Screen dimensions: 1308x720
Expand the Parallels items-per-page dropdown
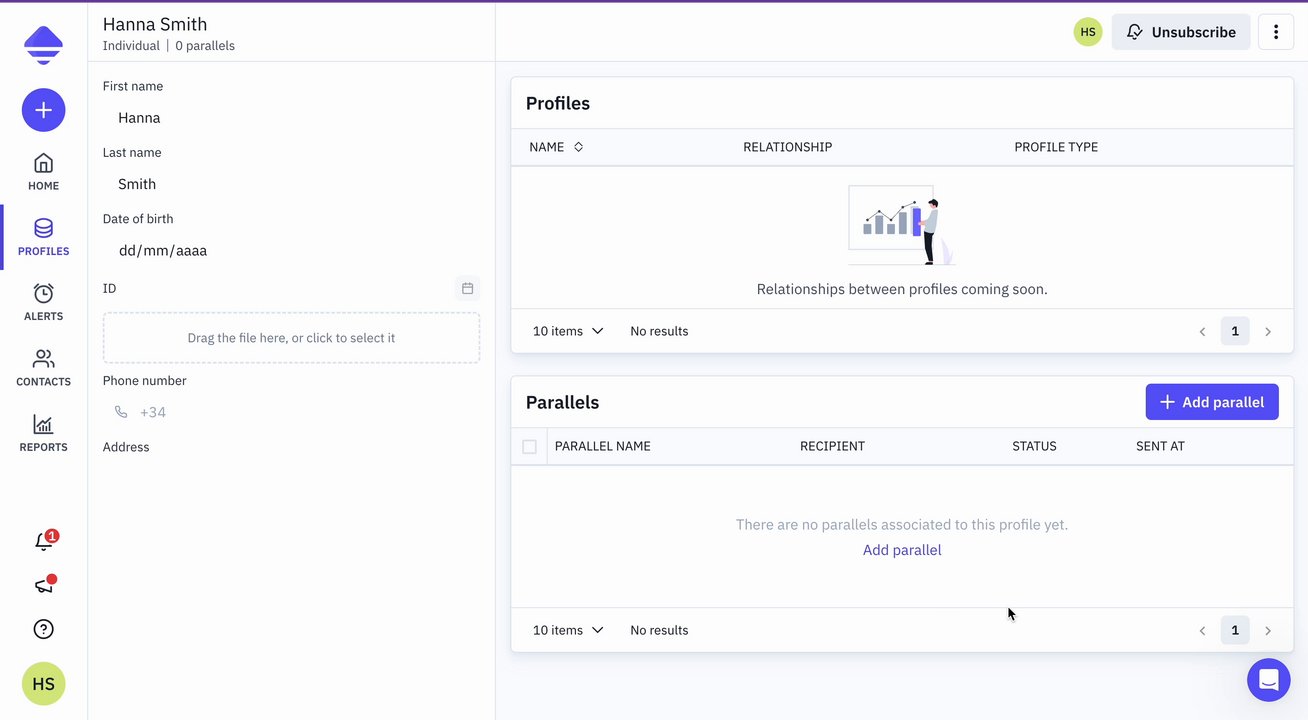point(568,630)
